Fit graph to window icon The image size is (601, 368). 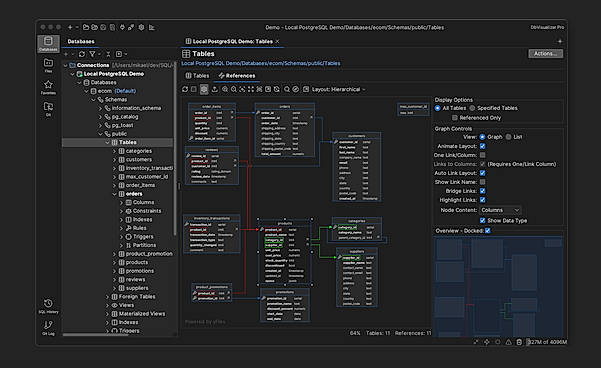pyautogui.click(x=251, y=89)
